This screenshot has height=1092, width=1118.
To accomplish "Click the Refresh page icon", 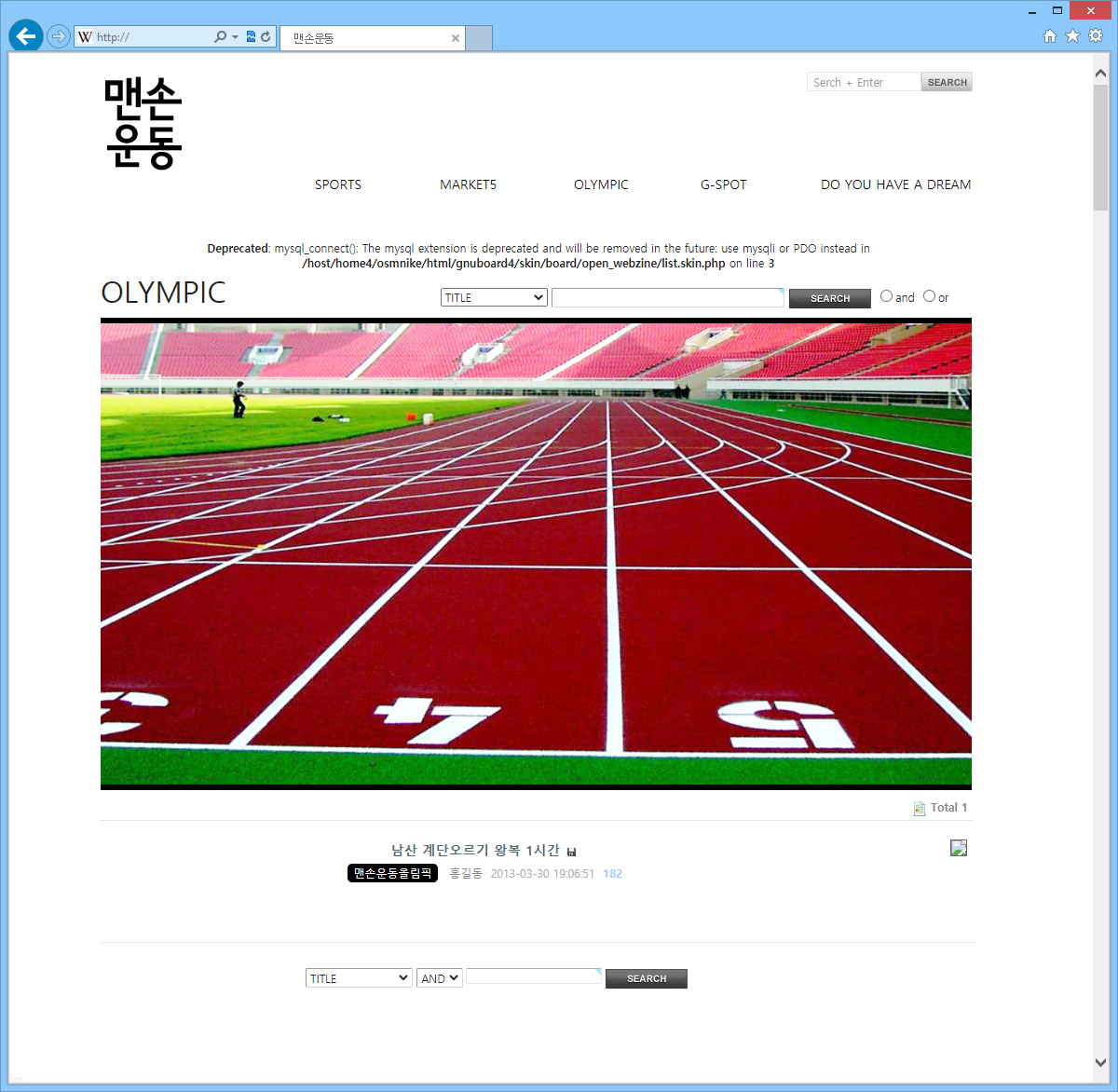I will click(266, 37).
